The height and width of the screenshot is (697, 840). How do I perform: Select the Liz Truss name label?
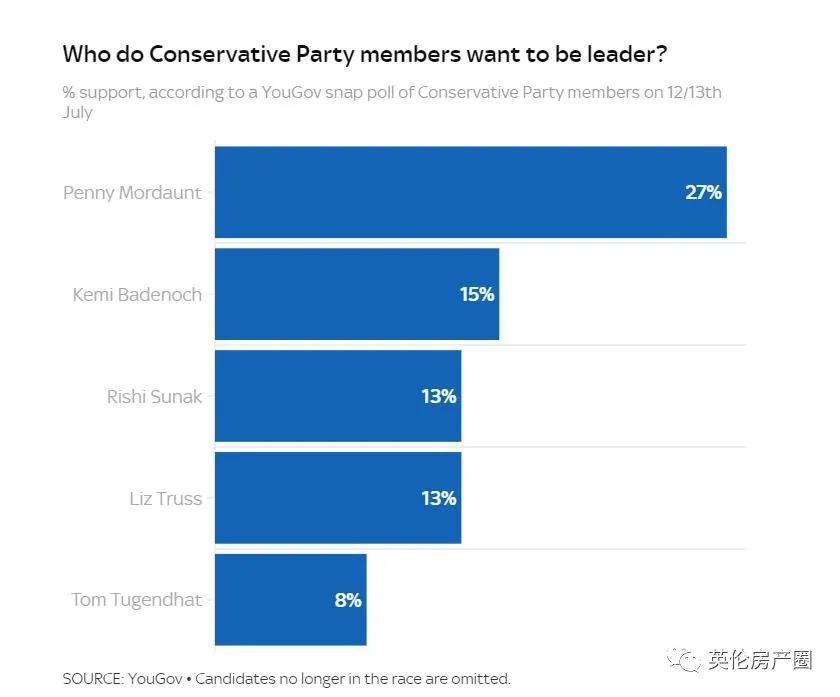pos(165,498)
